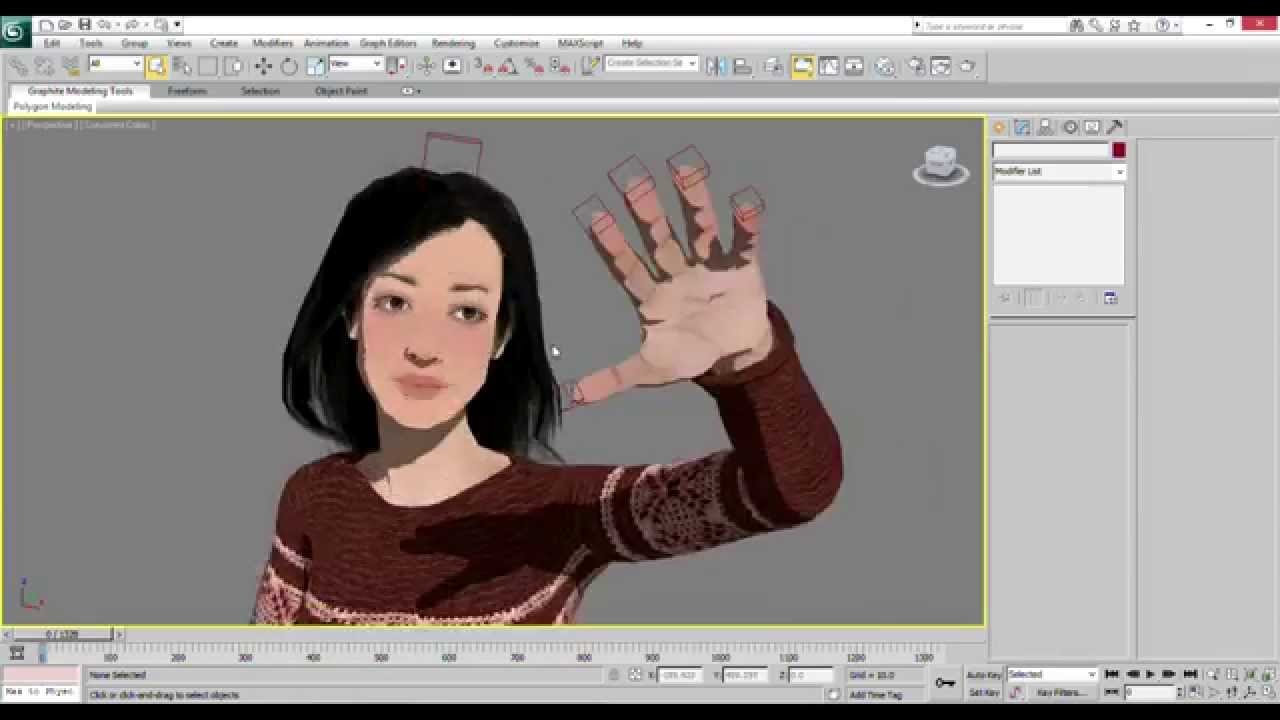Expand the quick access toolbar arrow
The width and height of the screenshot is (1280, 720).
[177, 25]
